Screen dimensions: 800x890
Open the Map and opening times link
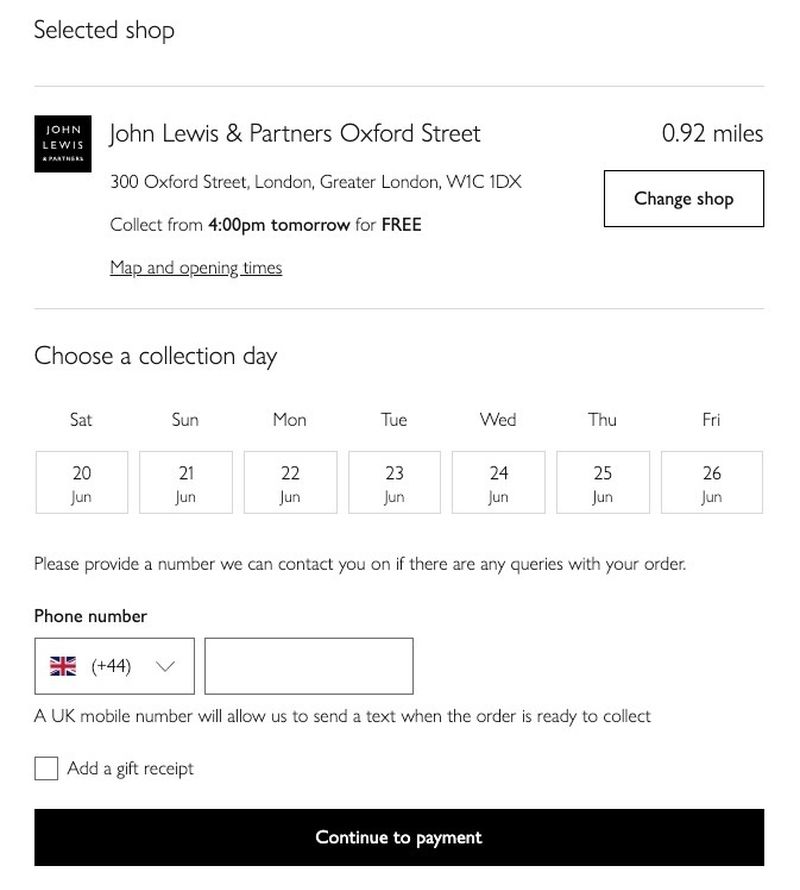pyautogui.click(x=196, y=268)
